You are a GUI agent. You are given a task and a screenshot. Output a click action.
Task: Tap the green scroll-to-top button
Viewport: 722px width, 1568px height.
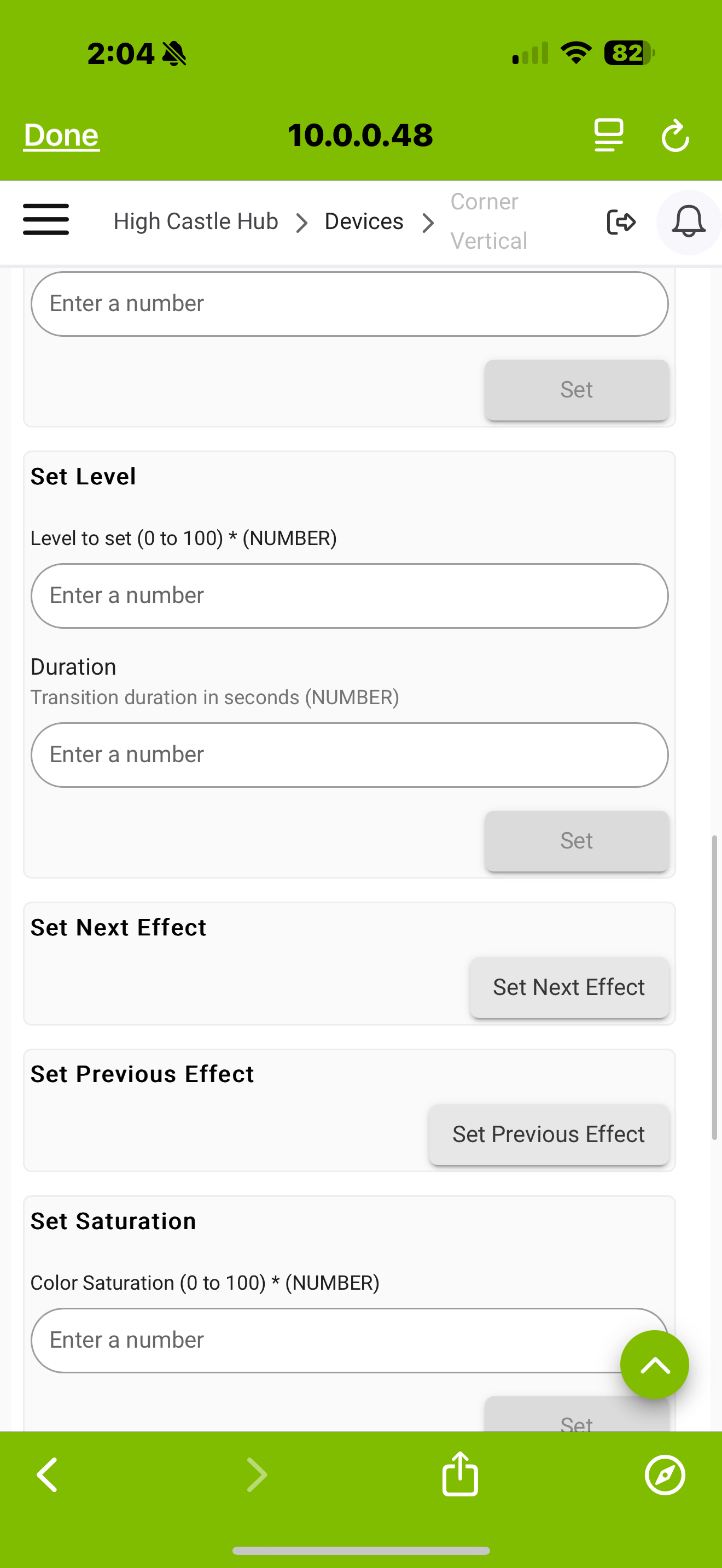click(654, 1364)
